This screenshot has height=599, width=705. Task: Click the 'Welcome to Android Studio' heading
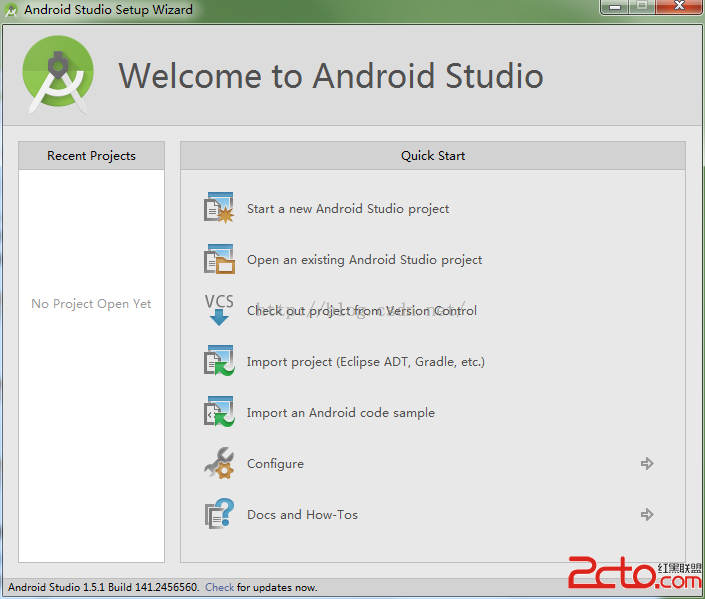330,76
